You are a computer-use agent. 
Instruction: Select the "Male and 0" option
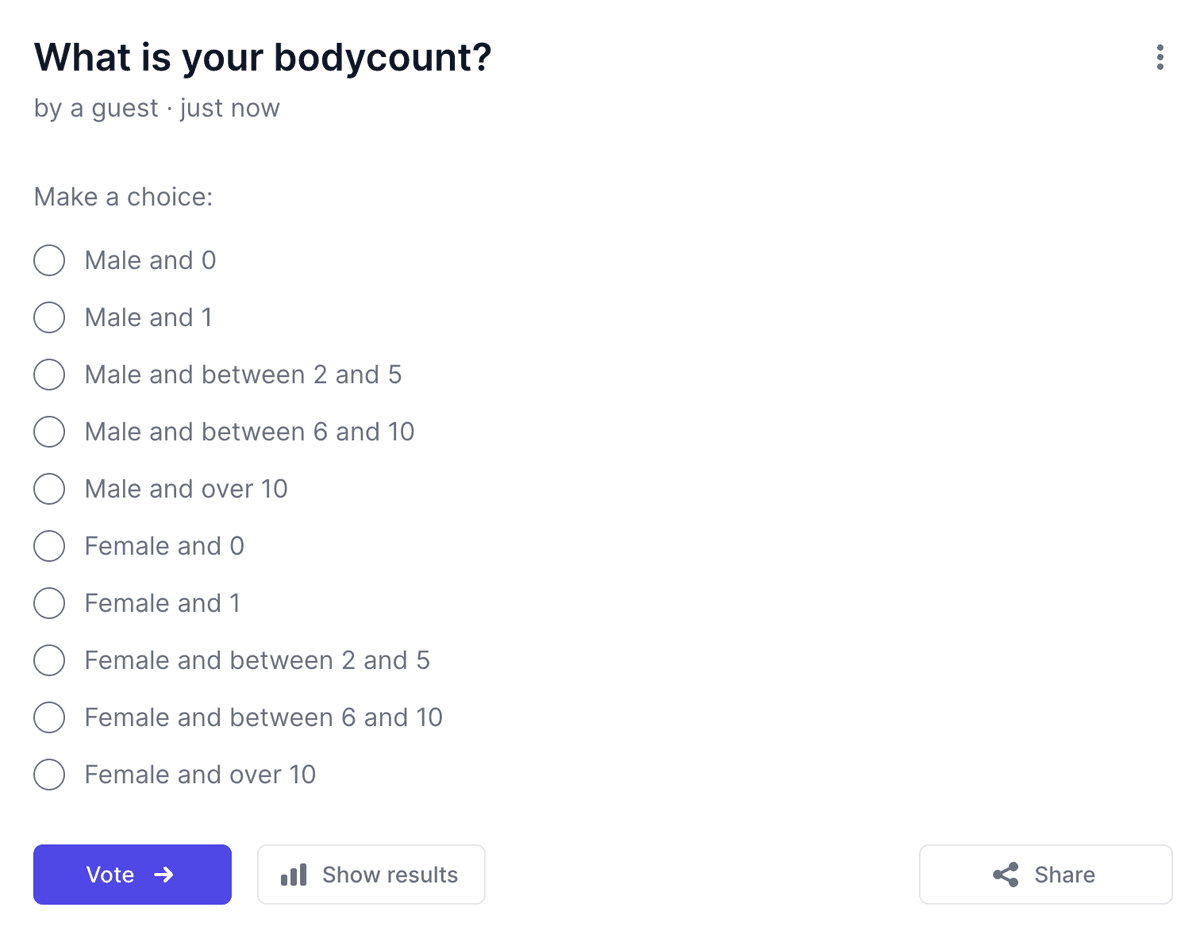tap(49, 261)
